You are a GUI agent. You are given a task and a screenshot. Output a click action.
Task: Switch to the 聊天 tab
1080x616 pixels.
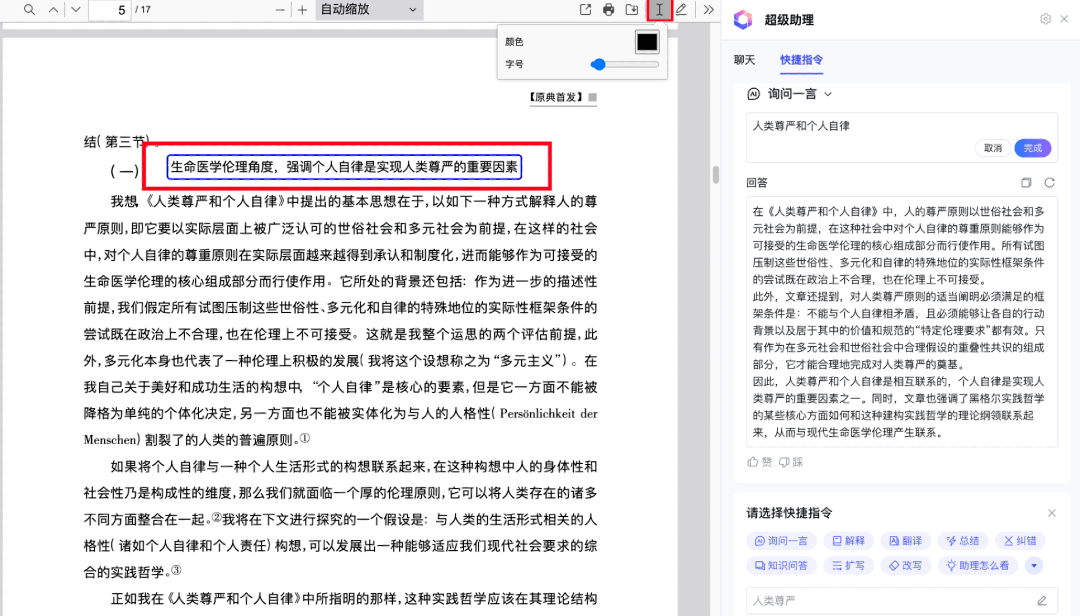click(745, 60)
